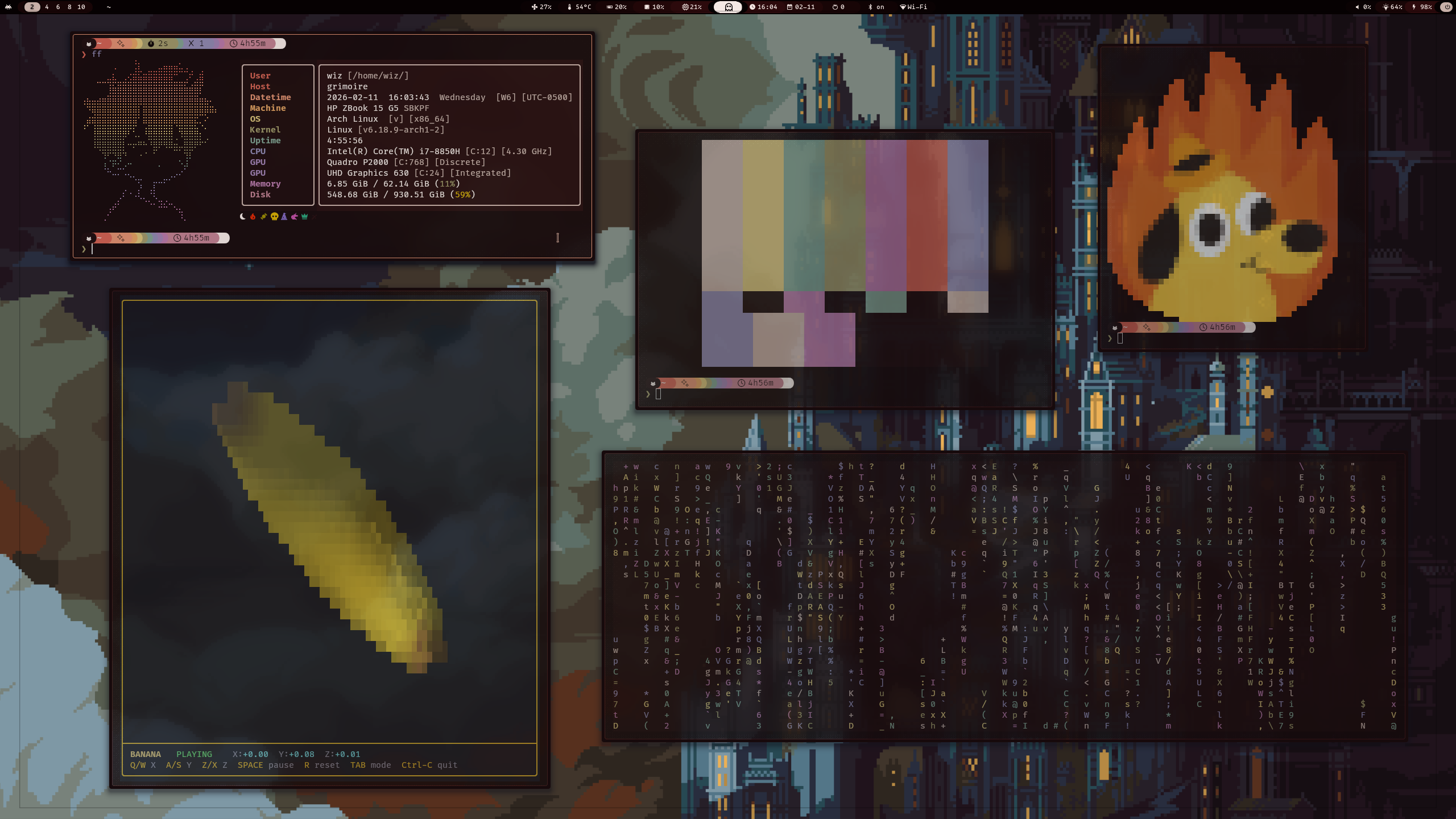Unmute the volume showing 0%
The image size is (1456, 819).
[x=1363, y=7]
